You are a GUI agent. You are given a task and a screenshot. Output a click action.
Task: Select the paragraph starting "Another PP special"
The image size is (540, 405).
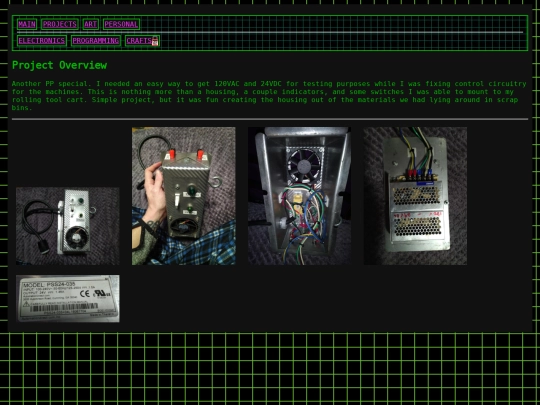point(270,95)
